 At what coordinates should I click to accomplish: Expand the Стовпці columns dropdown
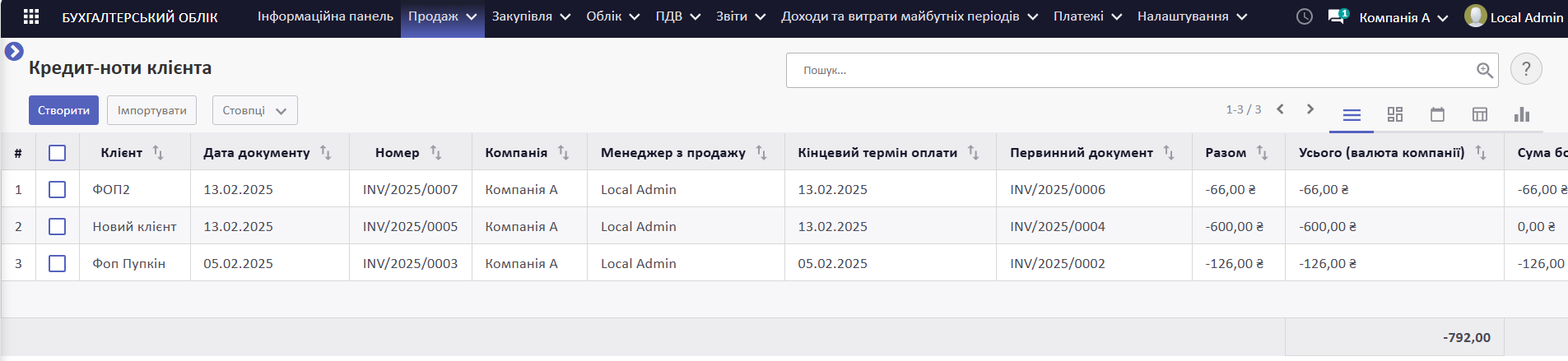(255, 110)
